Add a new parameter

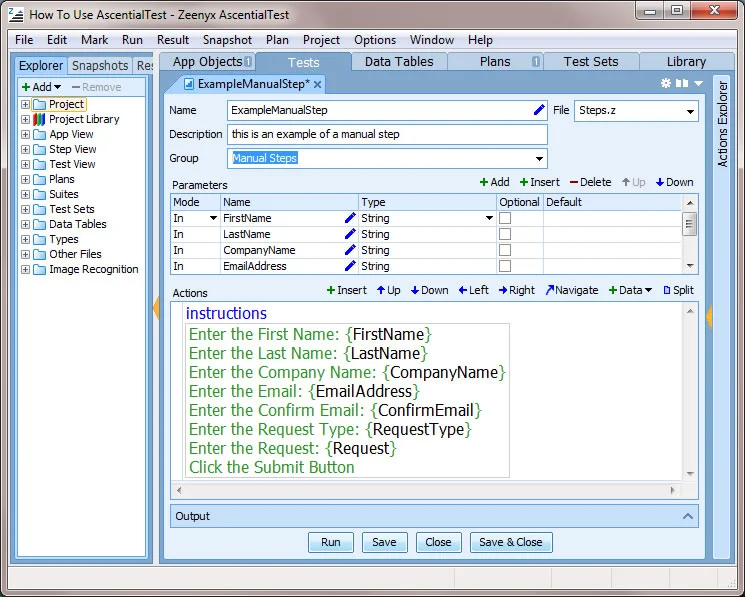495,182
